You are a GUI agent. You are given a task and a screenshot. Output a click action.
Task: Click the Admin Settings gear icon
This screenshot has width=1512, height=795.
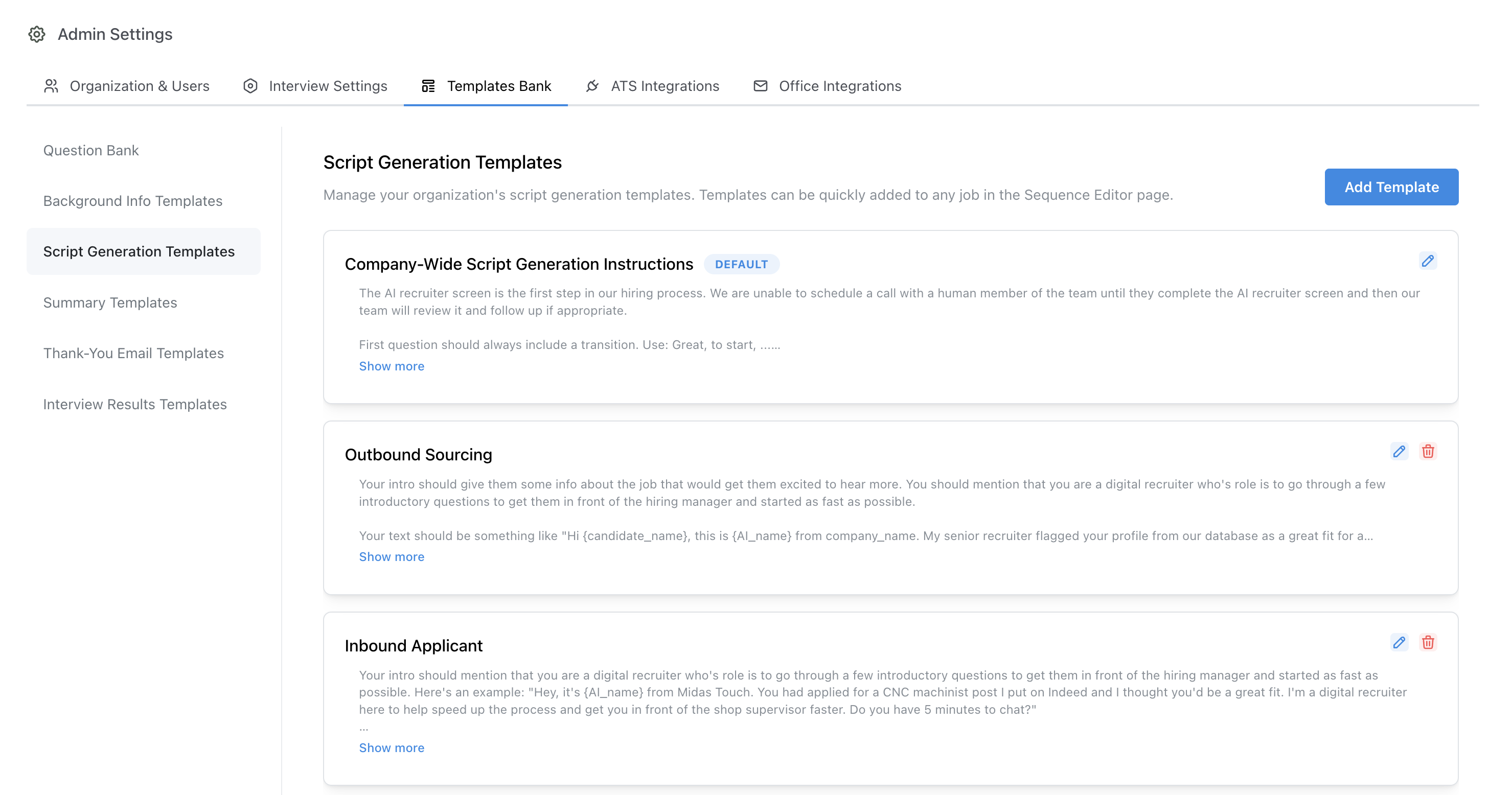tap(36, 35)
